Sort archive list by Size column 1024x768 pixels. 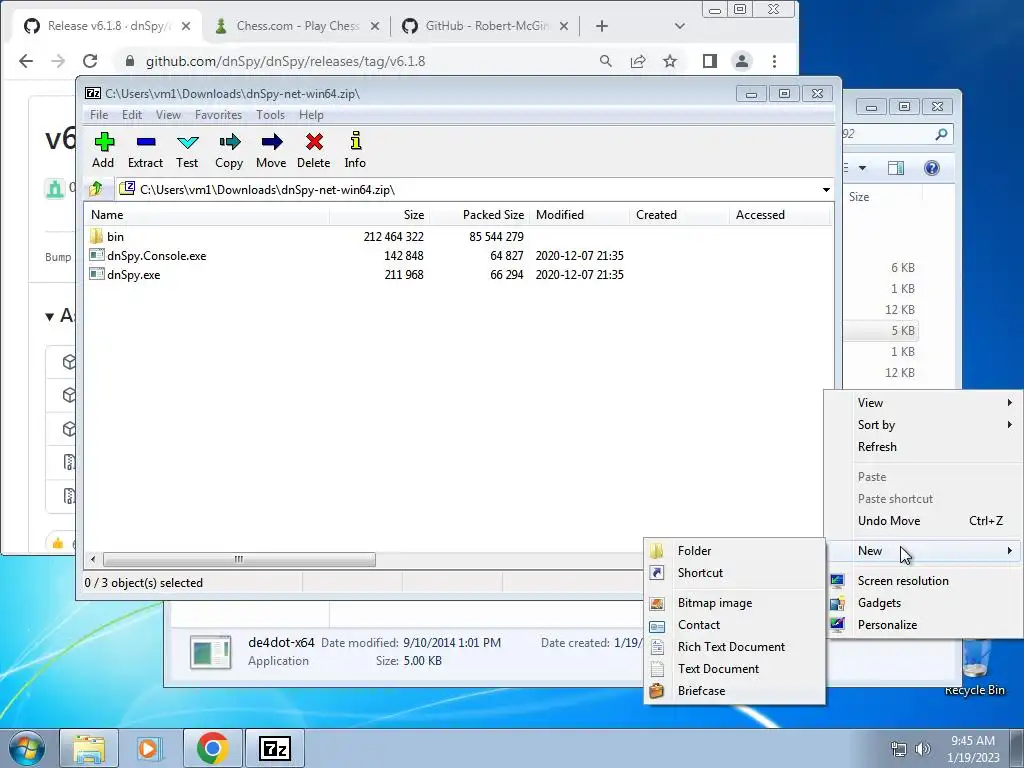point(379,215)
